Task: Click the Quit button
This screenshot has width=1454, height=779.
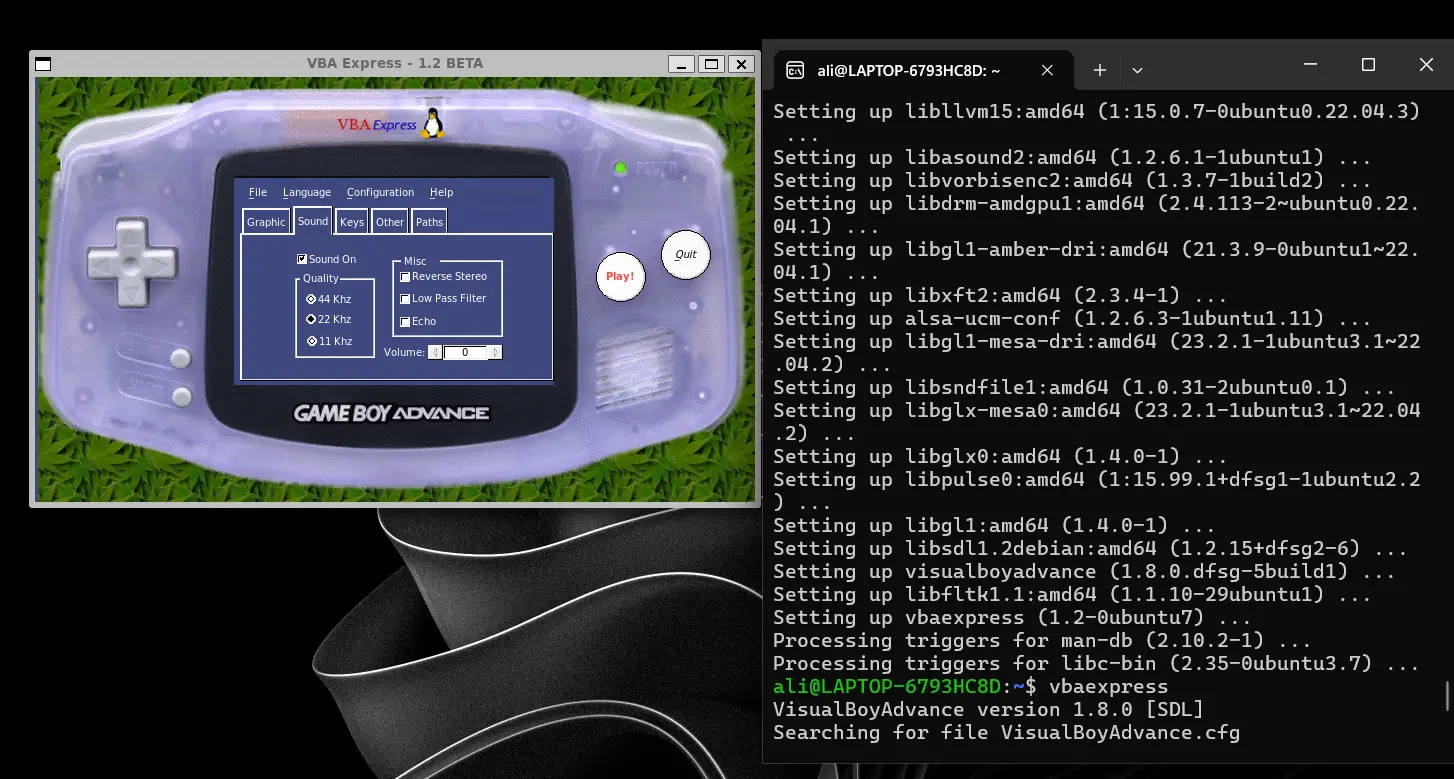Action: click(685, 254)
